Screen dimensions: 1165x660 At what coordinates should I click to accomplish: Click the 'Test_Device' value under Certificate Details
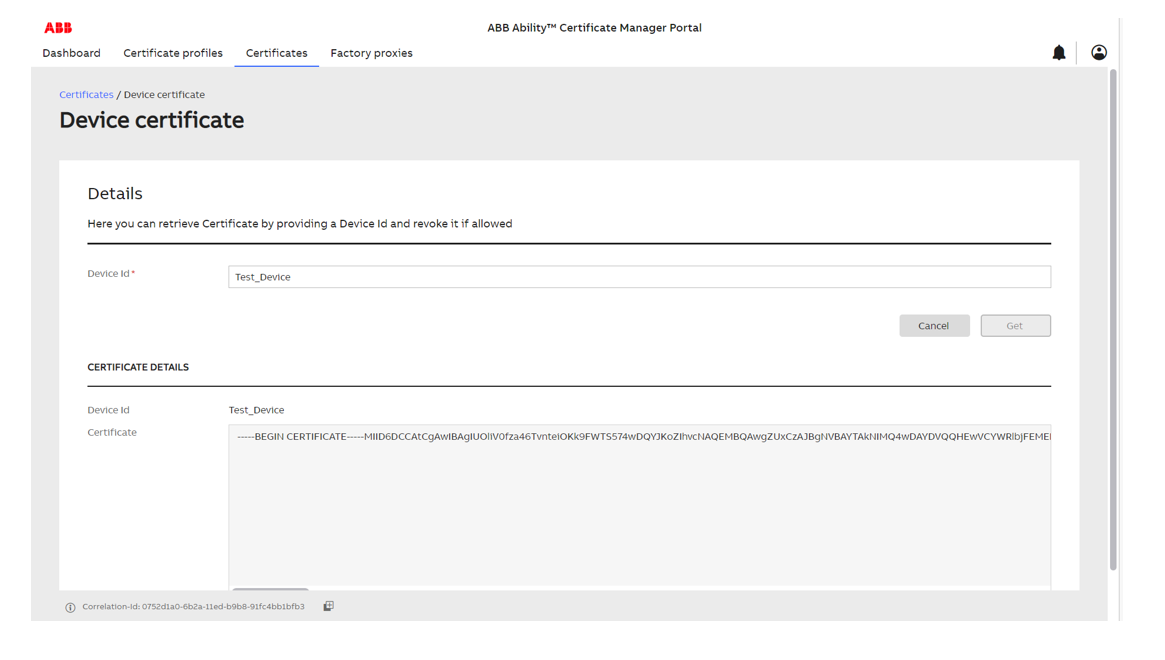pyautogui.click(x=256, y=410)
